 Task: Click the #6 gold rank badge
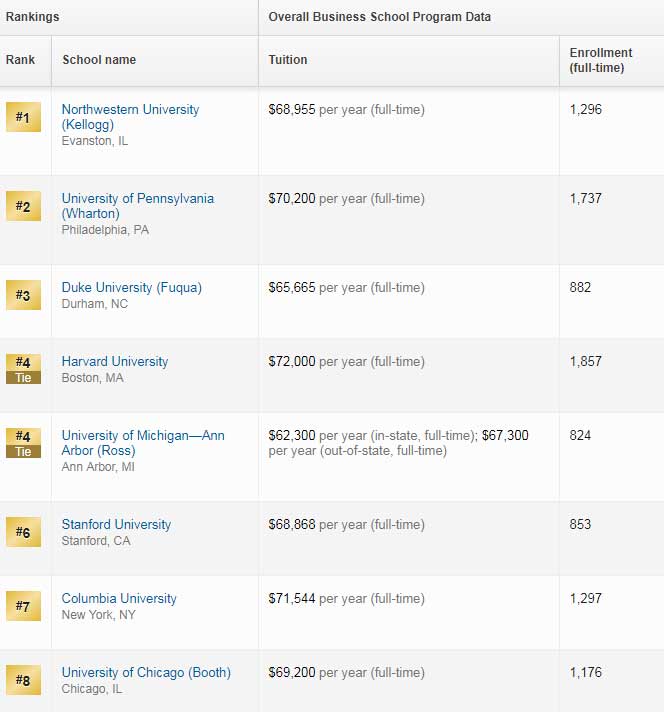point(23,533)
